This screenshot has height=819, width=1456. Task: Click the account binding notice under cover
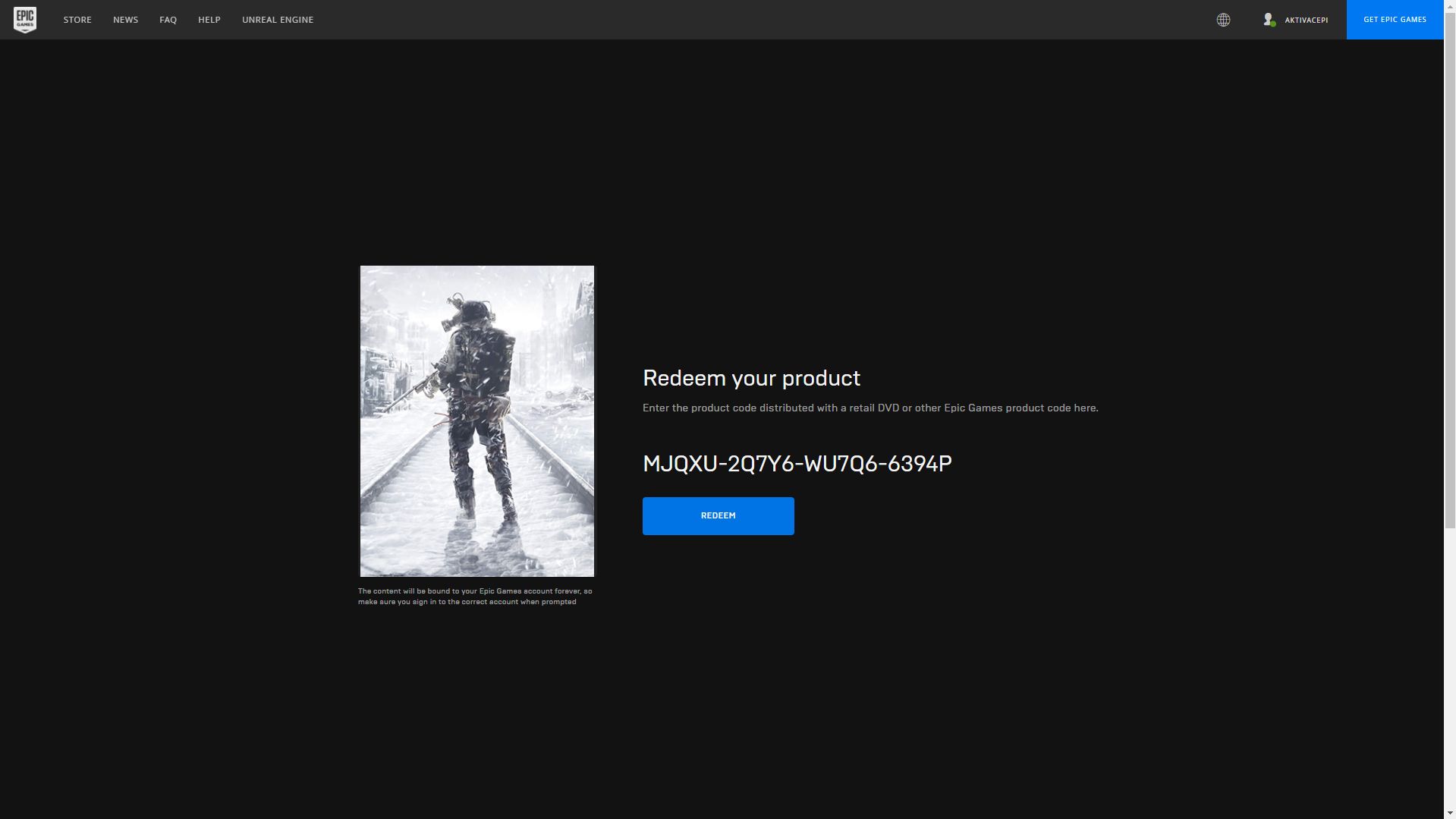click(x=475, y=597)
